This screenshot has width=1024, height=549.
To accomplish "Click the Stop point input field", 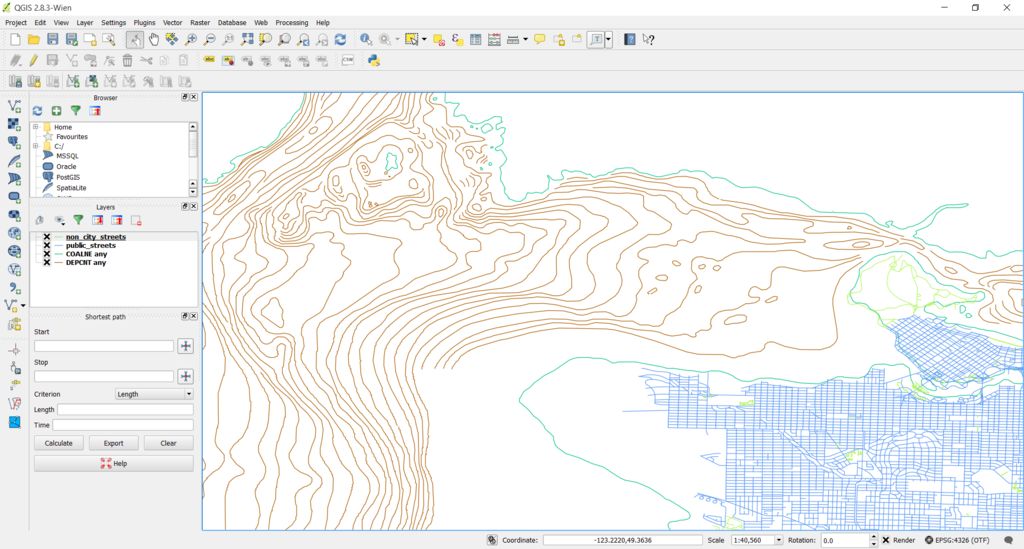I will click(104, 376).
